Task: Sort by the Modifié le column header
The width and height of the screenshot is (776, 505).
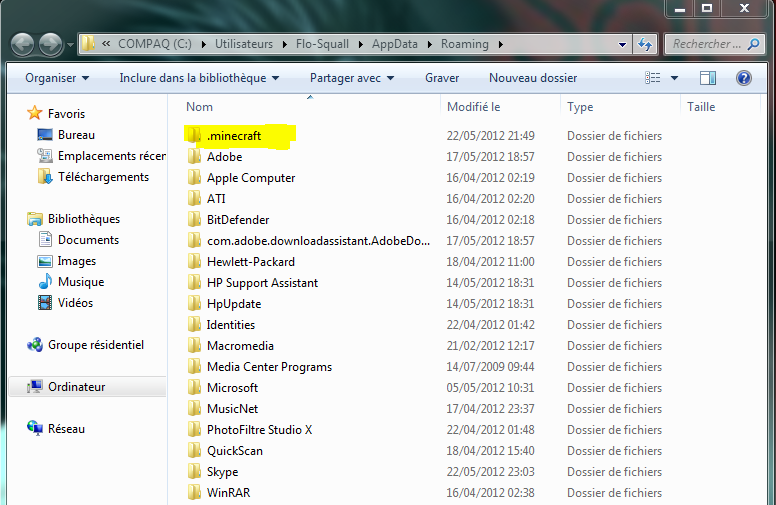Action: pyautogui.click(x=474, y=107)
